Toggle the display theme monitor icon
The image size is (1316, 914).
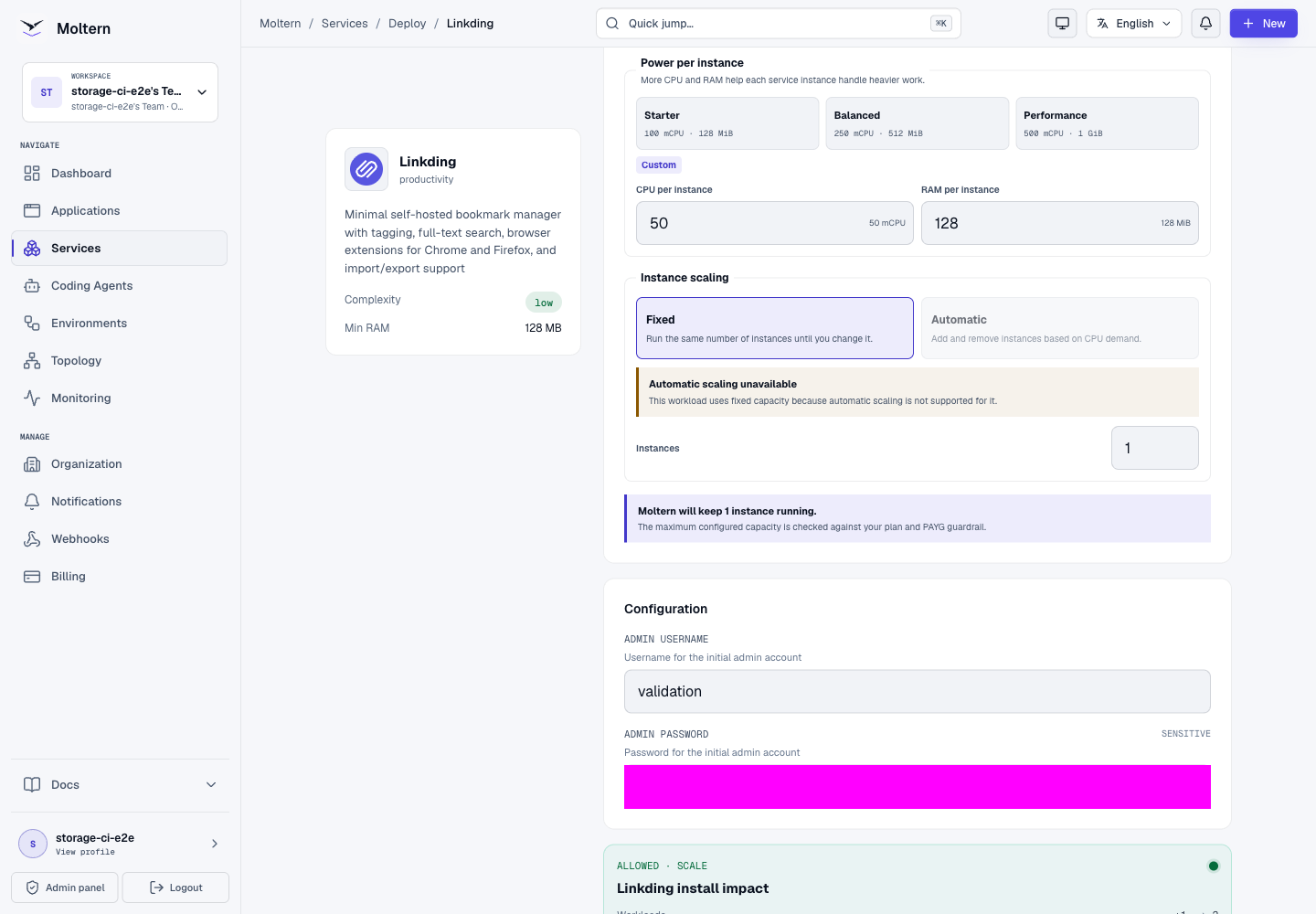[1062, 24]
